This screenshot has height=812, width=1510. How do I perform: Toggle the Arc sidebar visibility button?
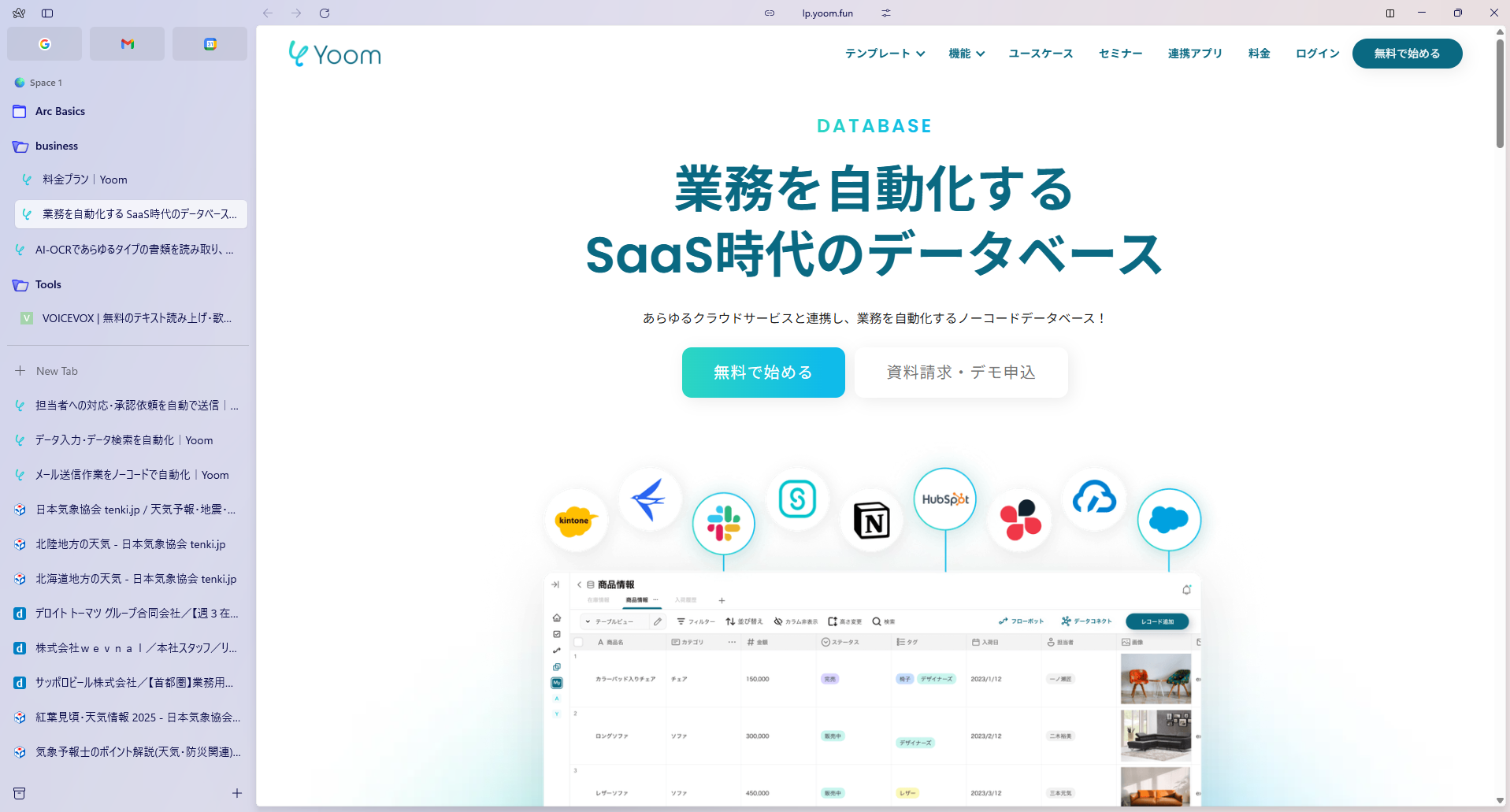tap(47, 13)
